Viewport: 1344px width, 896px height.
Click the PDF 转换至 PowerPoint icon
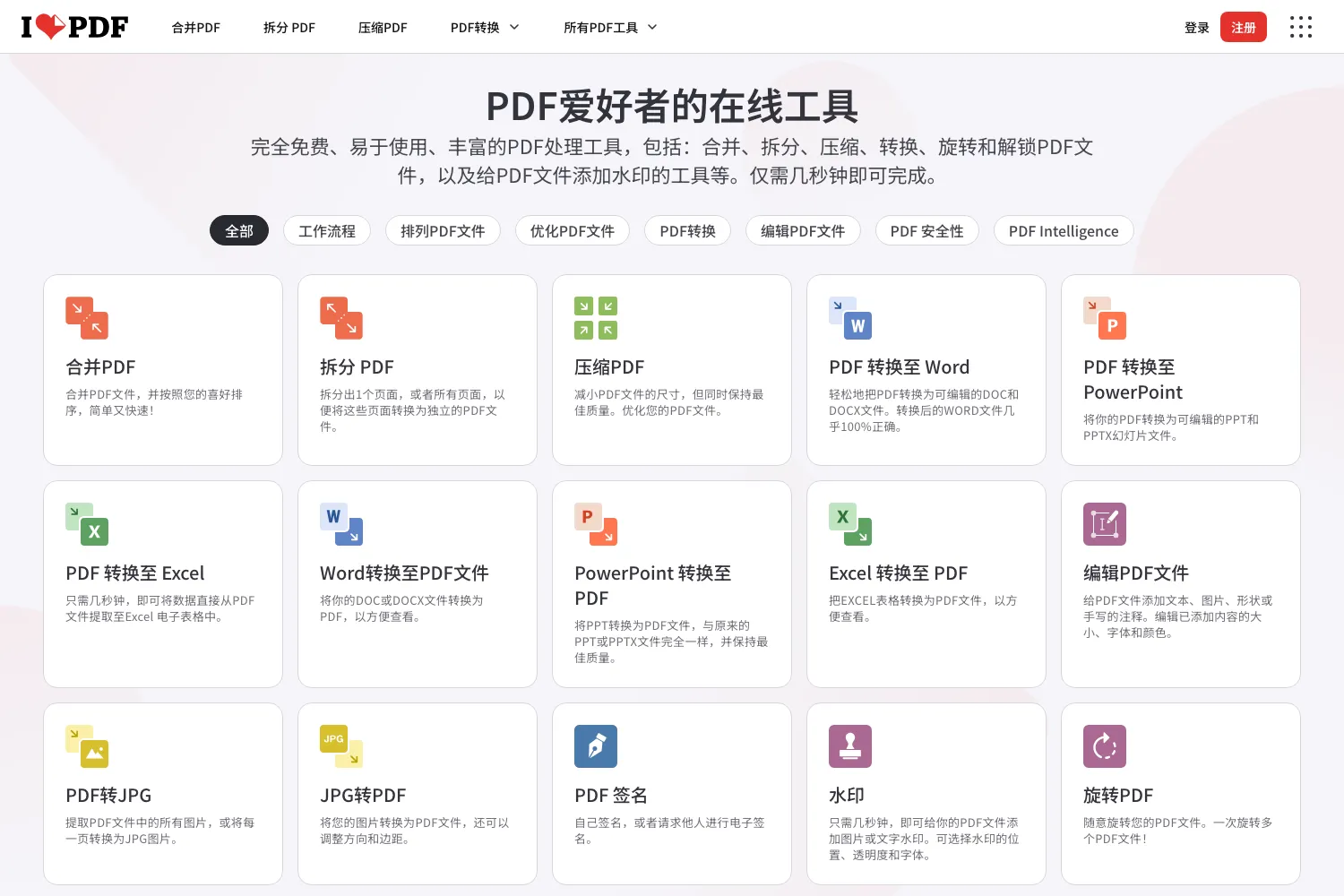click(x=1105, y=318)
